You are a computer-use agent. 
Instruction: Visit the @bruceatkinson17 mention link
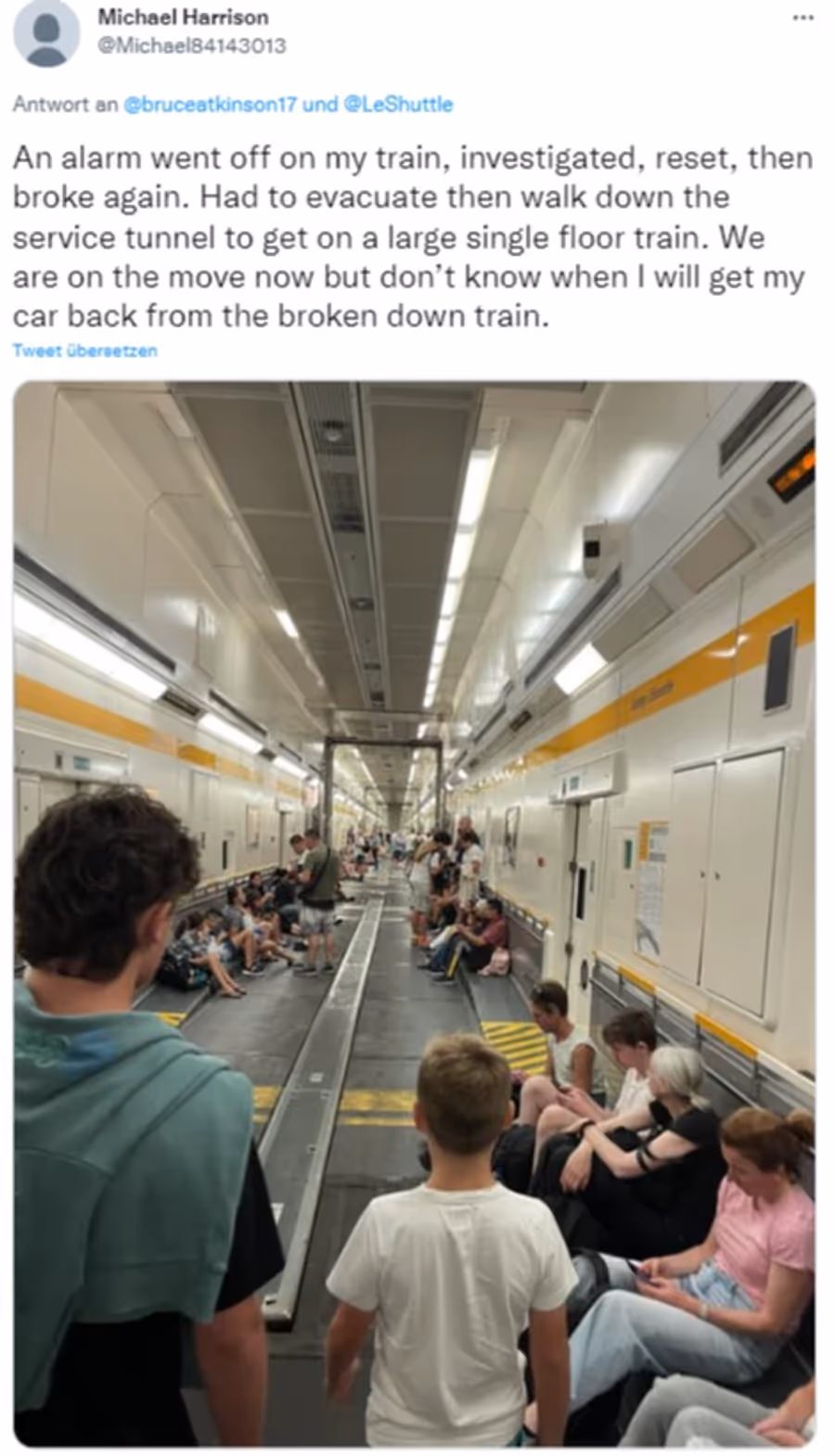[211, 104]
